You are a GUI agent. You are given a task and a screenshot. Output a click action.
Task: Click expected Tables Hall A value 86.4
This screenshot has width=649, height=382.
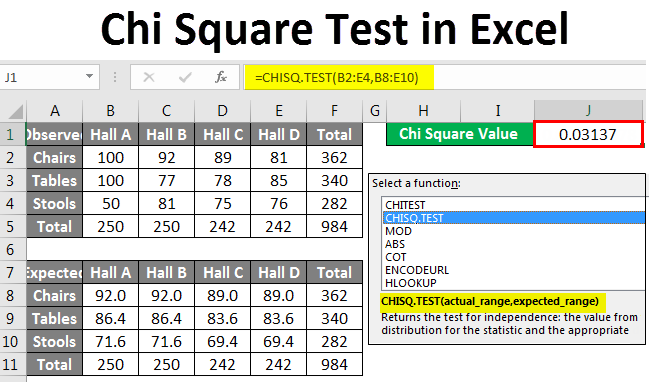(111, 318)
